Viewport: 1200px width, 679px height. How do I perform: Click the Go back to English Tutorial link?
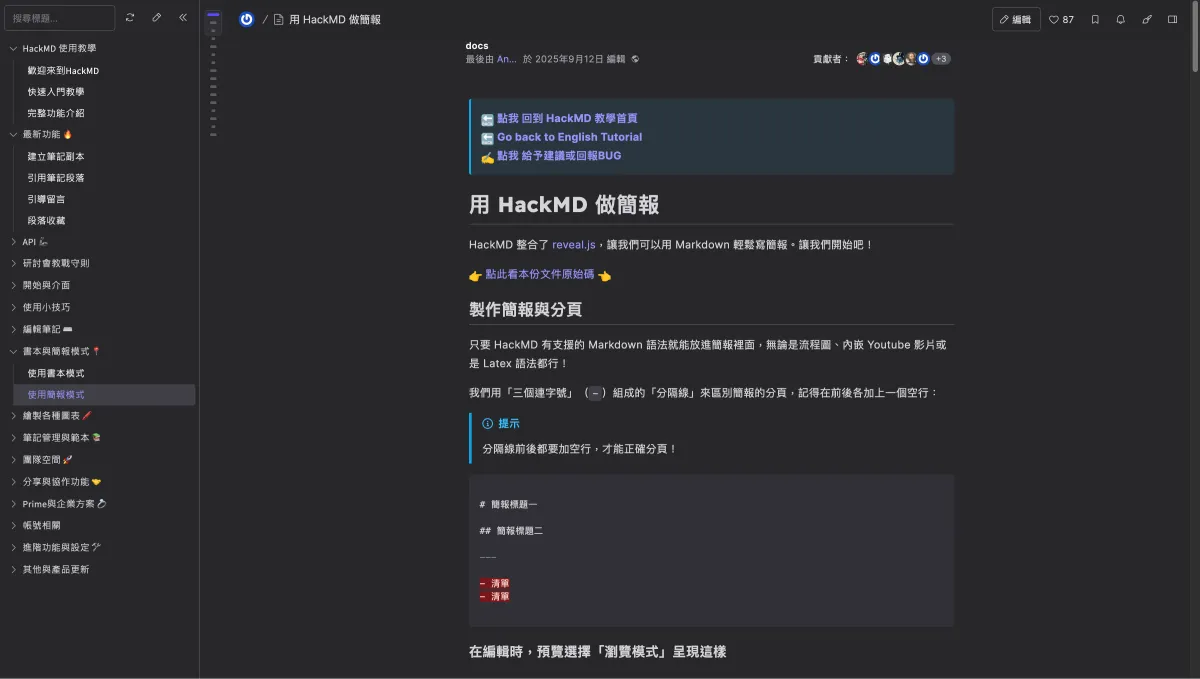tap(569, 137)
